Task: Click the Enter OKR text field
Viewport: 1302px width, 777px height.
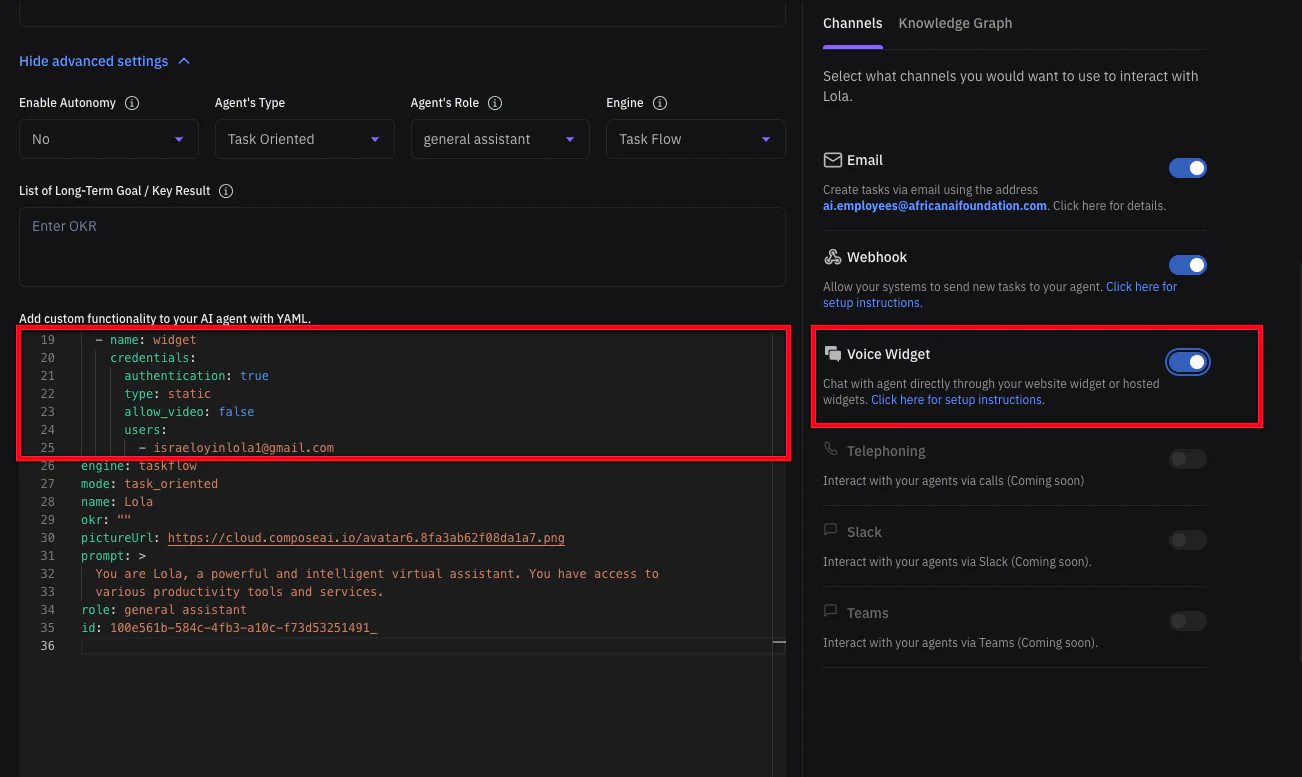Action: (x=402, y=246)
